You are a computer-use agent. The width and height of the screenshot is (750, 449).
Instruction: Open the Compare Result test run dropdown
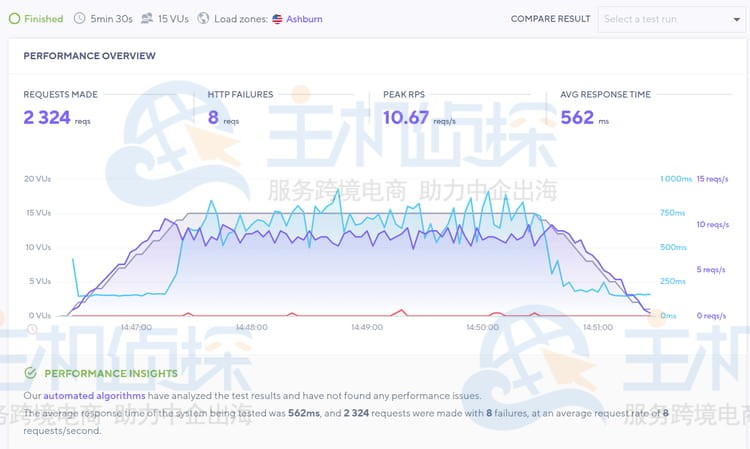coord(669,19)
